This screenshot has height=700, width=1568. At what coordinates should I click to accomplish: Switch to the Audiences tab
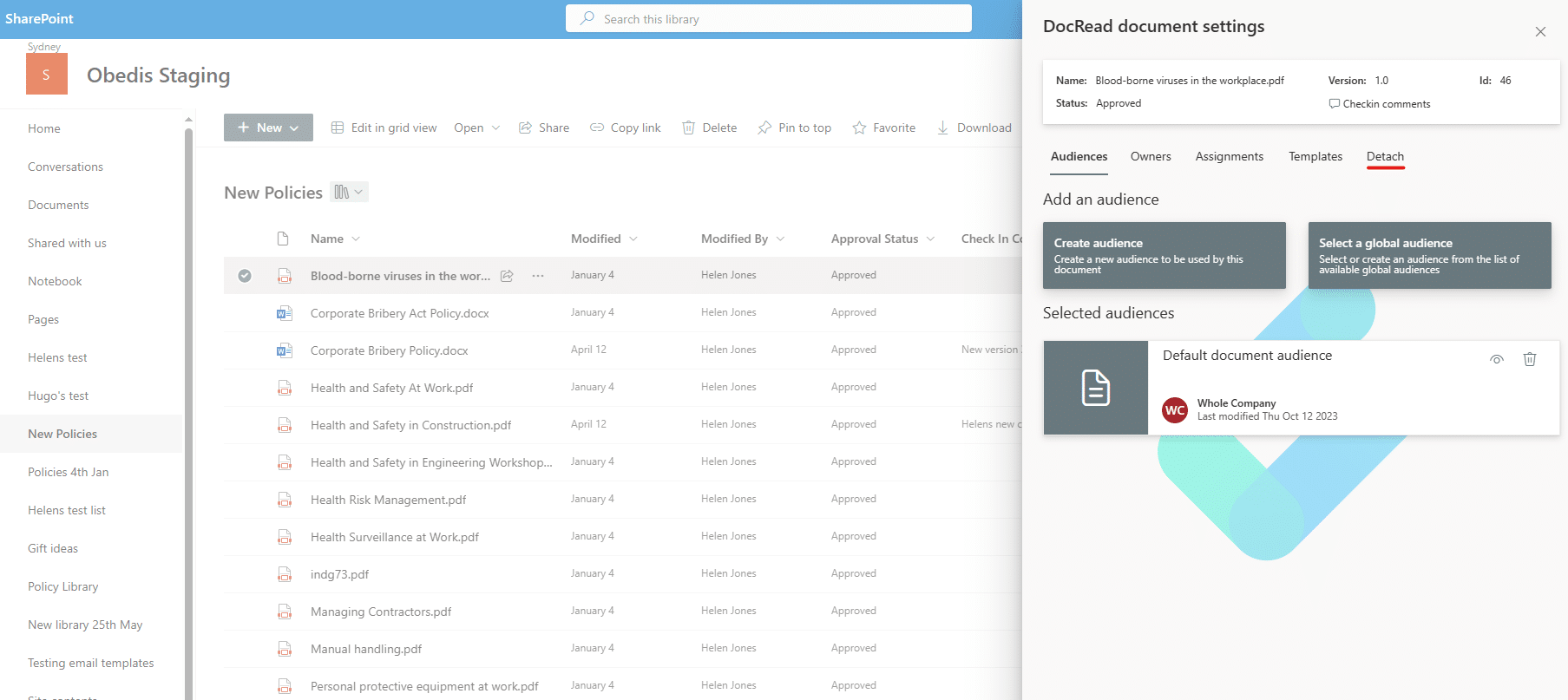click(1079, 156)
